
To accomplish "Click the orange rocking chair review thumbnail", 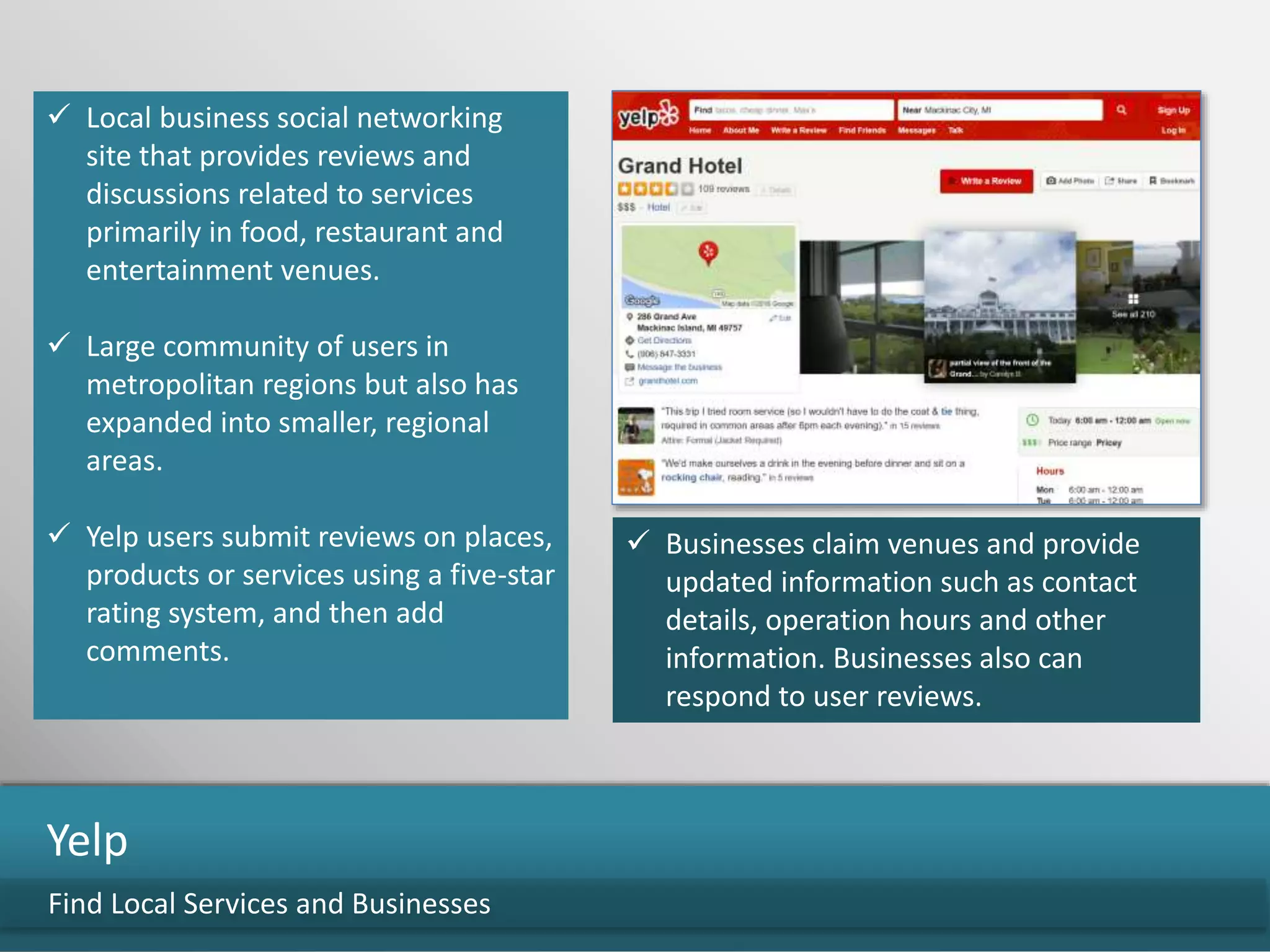I will pyautogui.click(x=636, y=477).
